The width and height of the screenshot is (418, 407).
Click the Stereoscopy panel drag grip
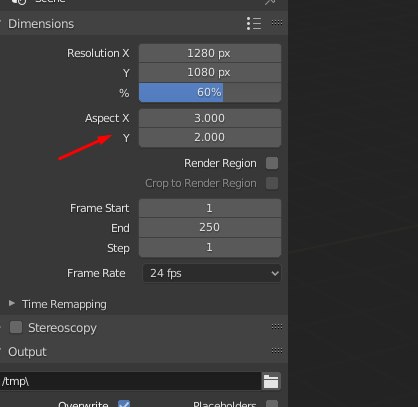click(277, 326)
